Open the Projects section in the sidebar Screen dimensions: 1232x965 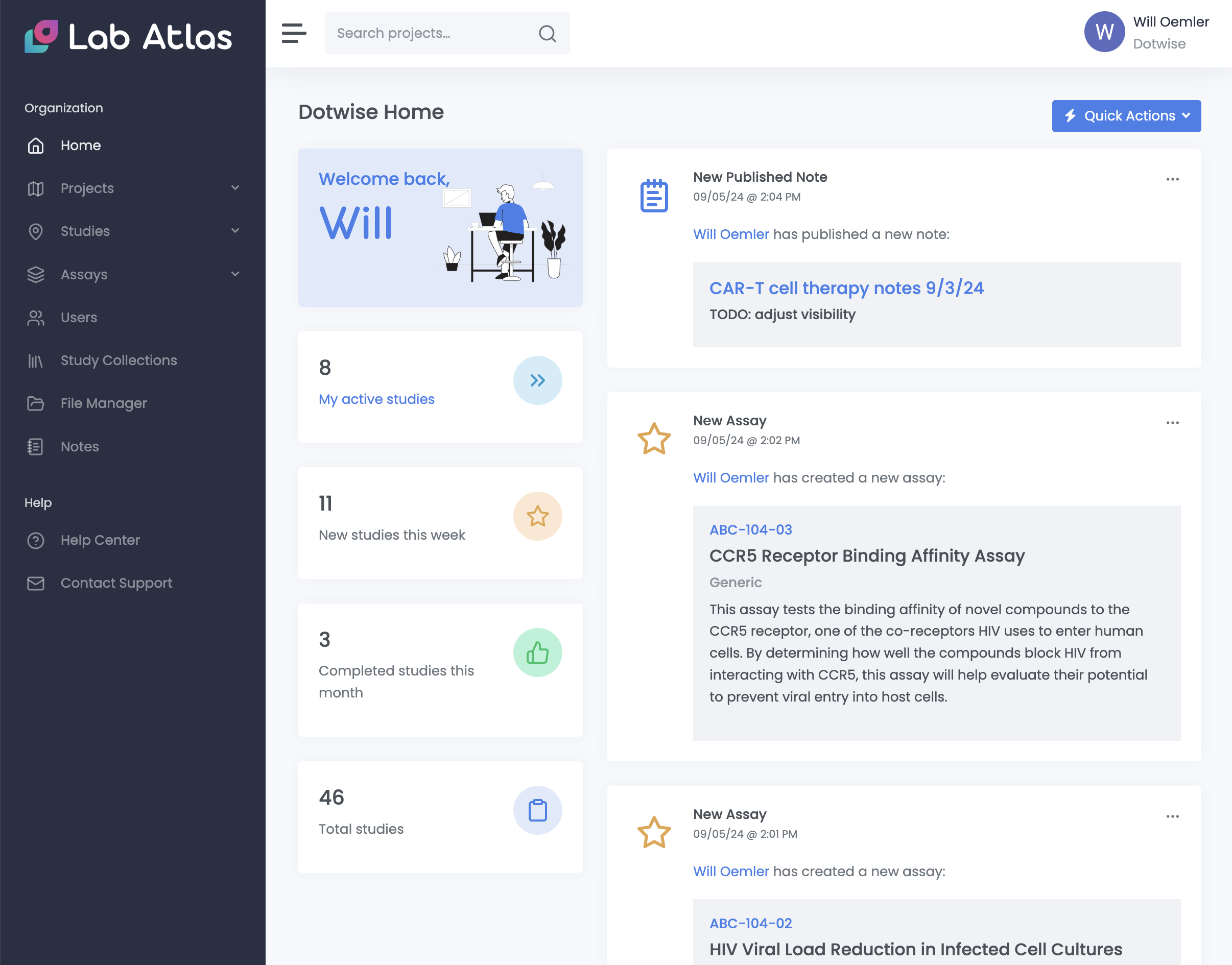point(86,188)
